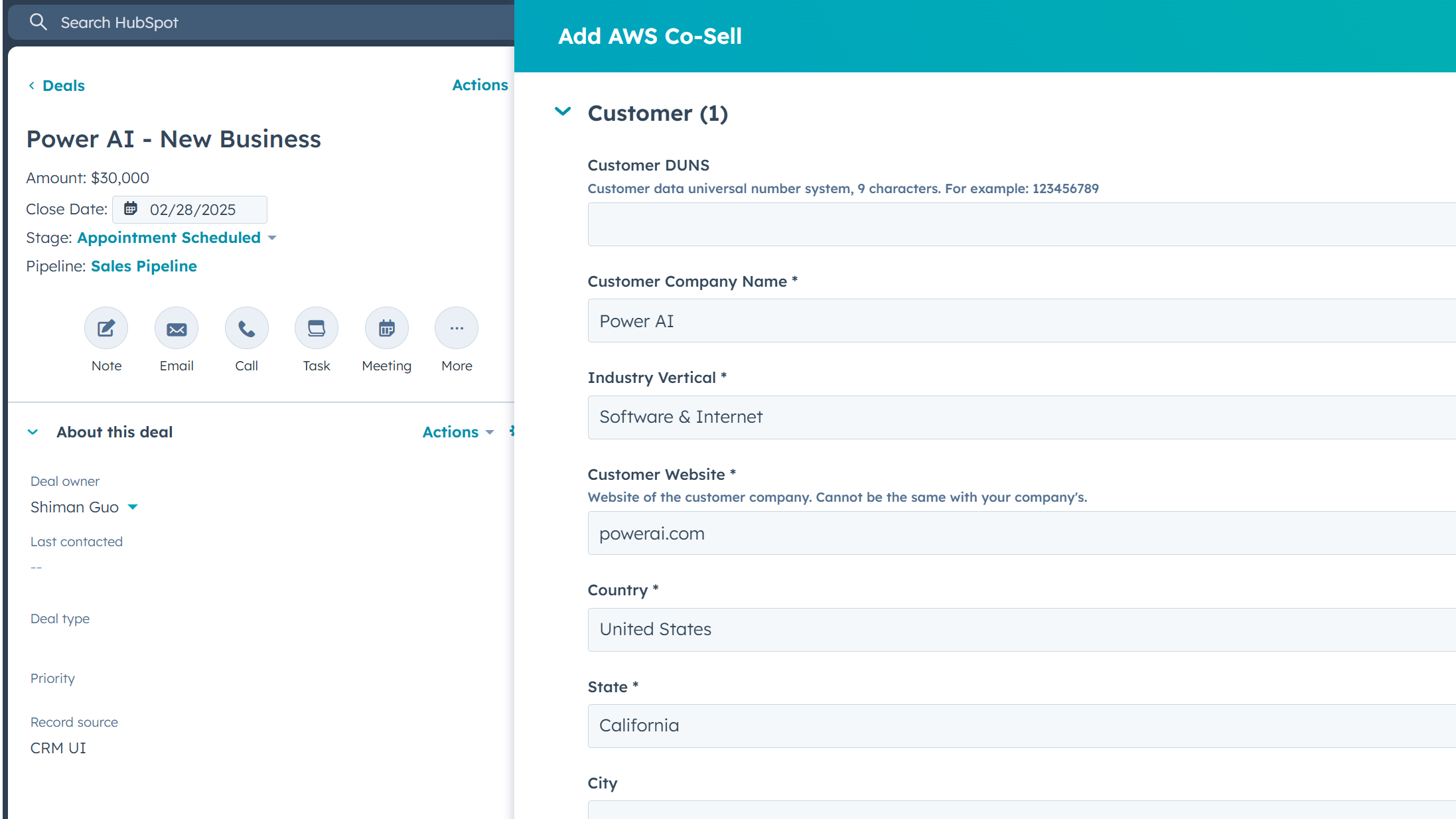
Task: Open About this deal Actions menu
Action: click(x=458, y=432)
